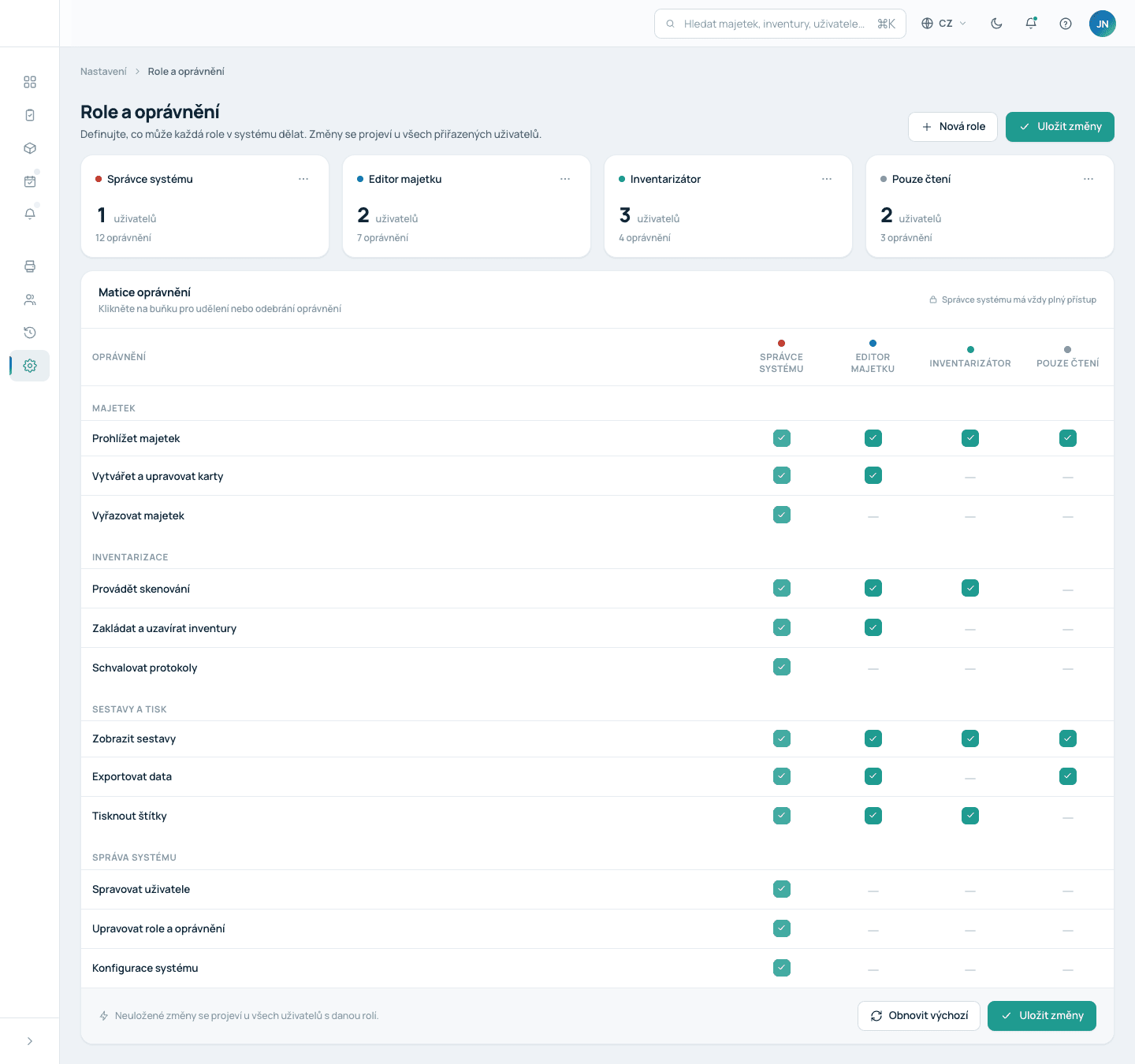The height and width of the screenshot is (1064, 1135).
Task: Uncheck Provádět skenování for Inventarizátor
Action: [x=970, y=588]
